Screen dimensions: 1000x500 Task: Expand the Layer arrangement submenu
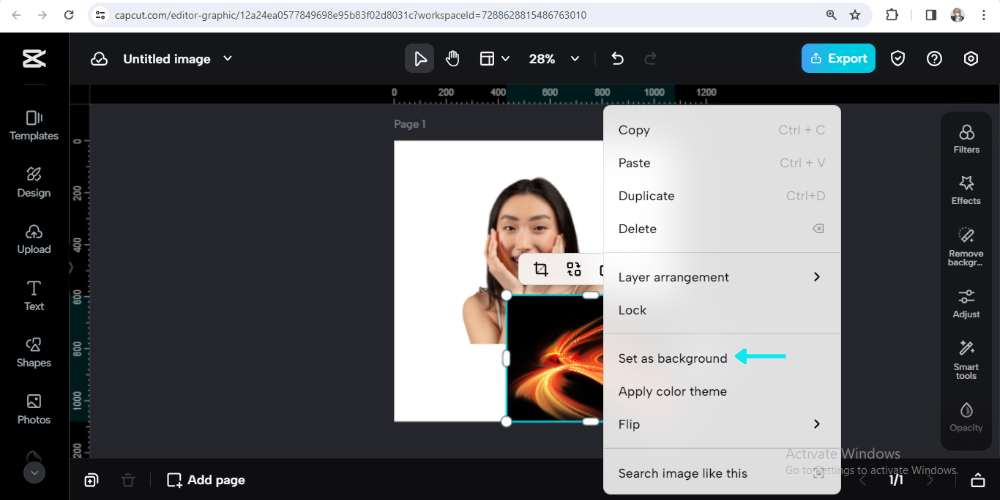tap(721, 277)
